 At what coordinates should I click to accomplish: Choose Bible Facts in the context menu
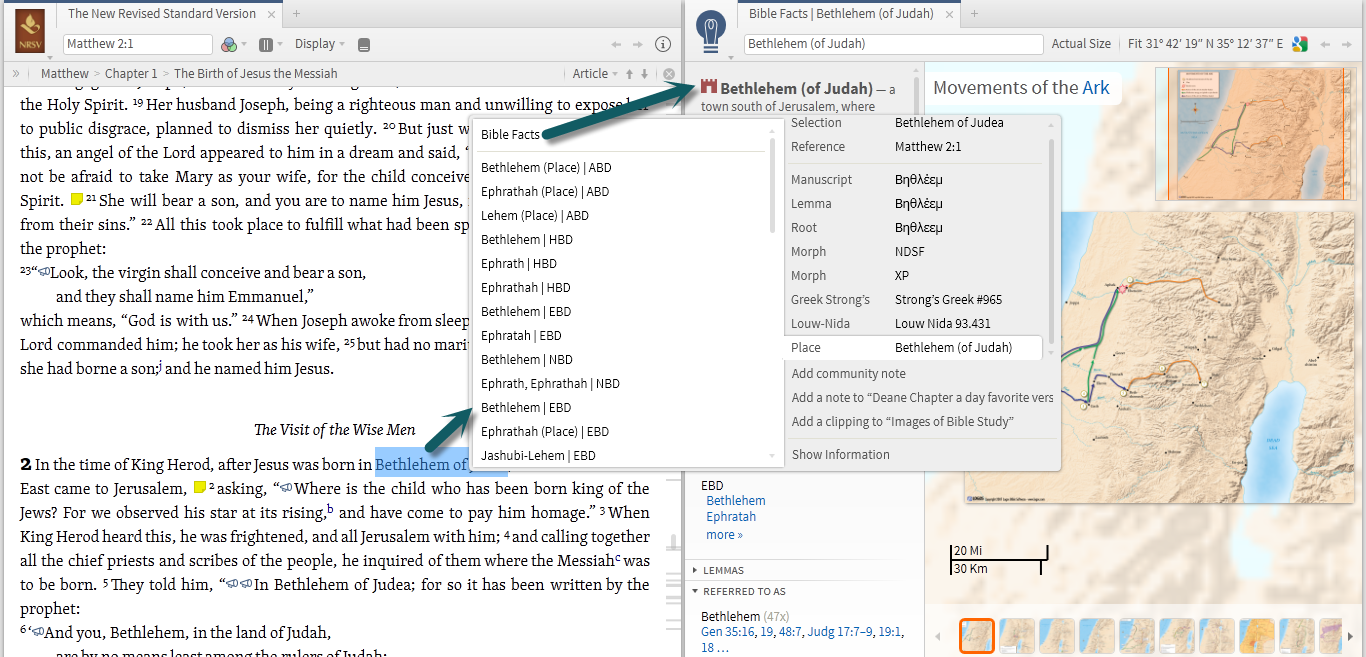[x=510, y=135]
